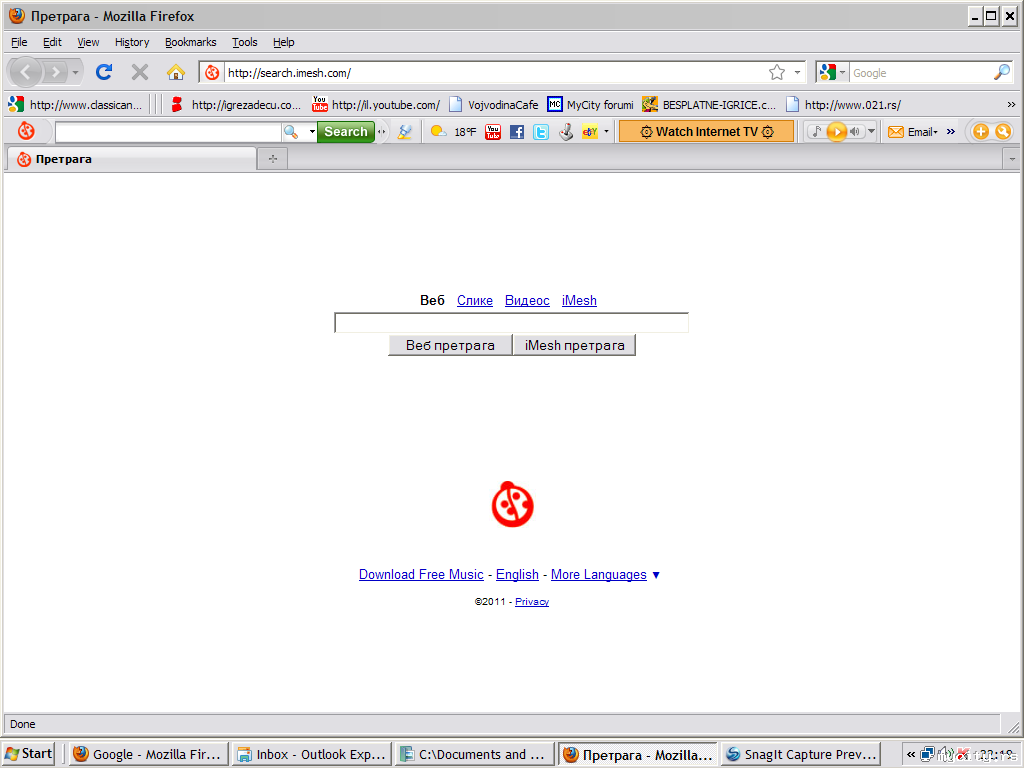Open Twitter icon in the toolbar

click(541, 132)
